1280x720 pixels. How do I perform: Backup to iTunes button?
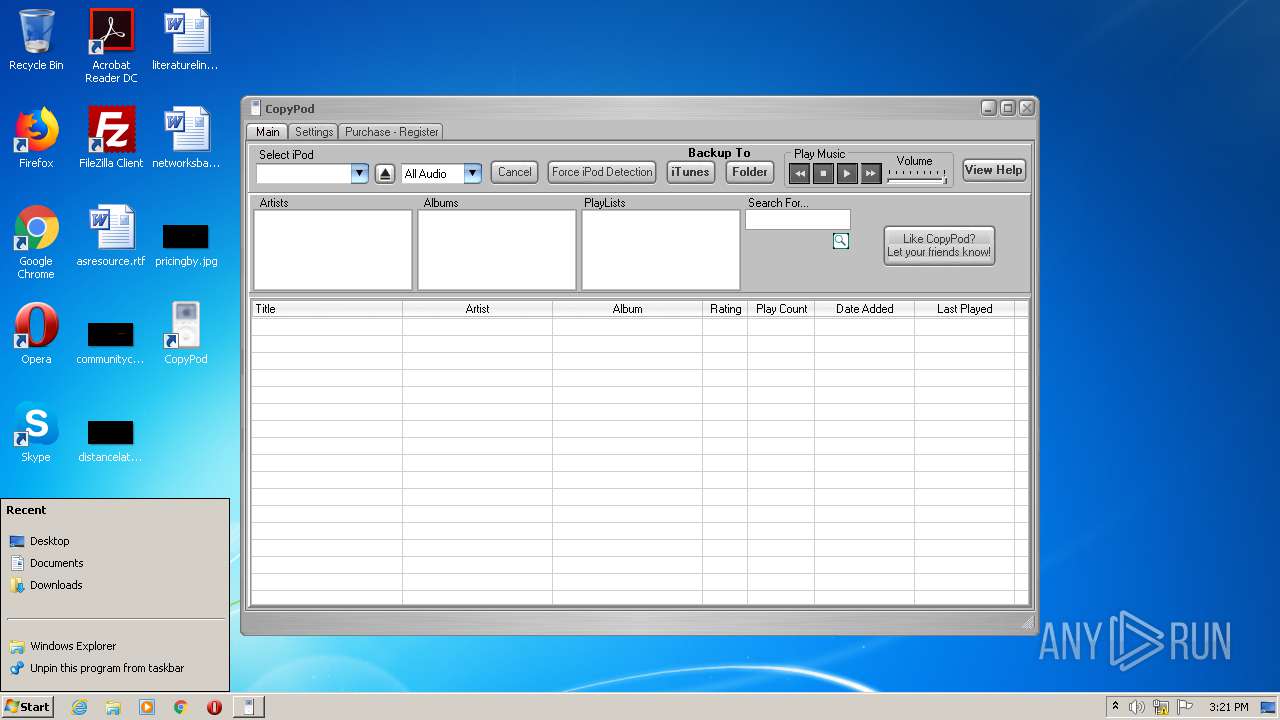[x=690, y=172]
